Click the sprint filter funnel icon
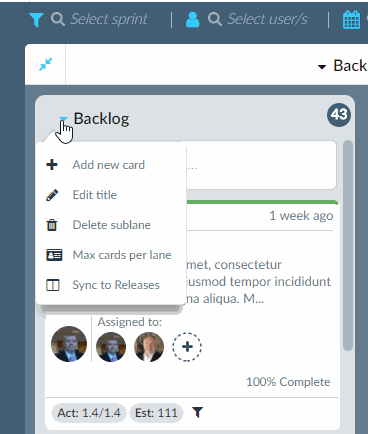 [36, 20]
